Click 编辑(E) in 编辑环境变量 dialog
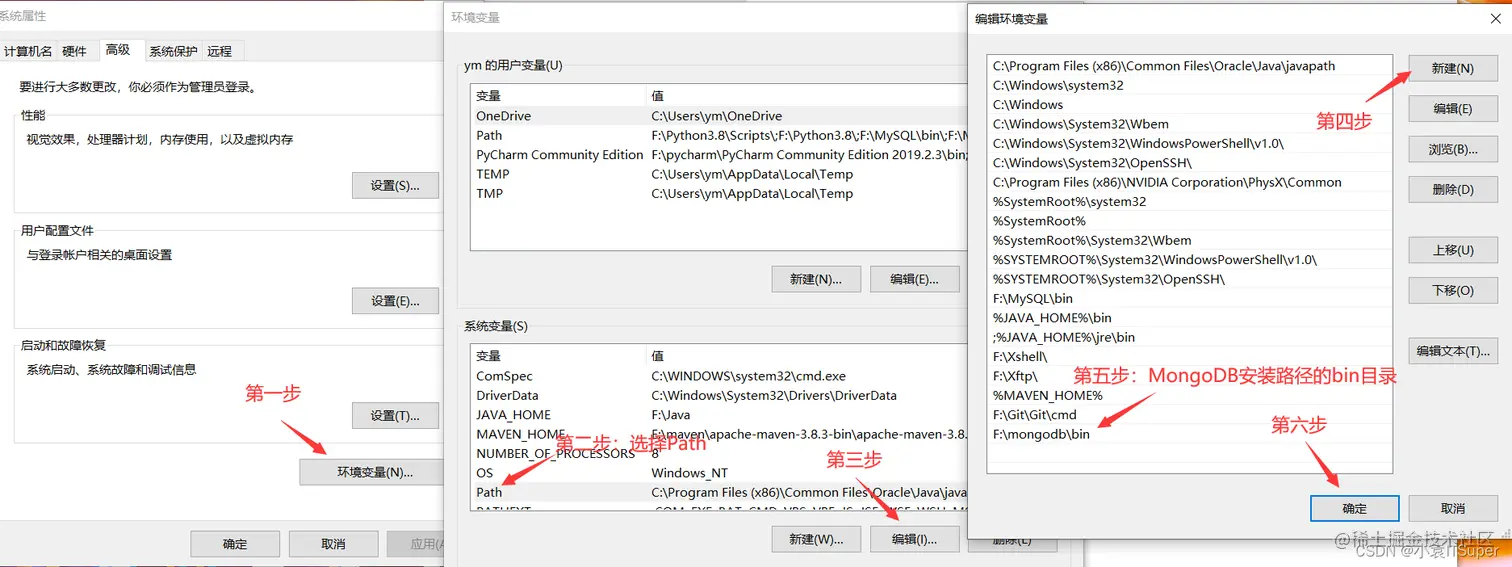Image resolution: width=1512 pixels, height=567 pixels. coord(1453,109)
